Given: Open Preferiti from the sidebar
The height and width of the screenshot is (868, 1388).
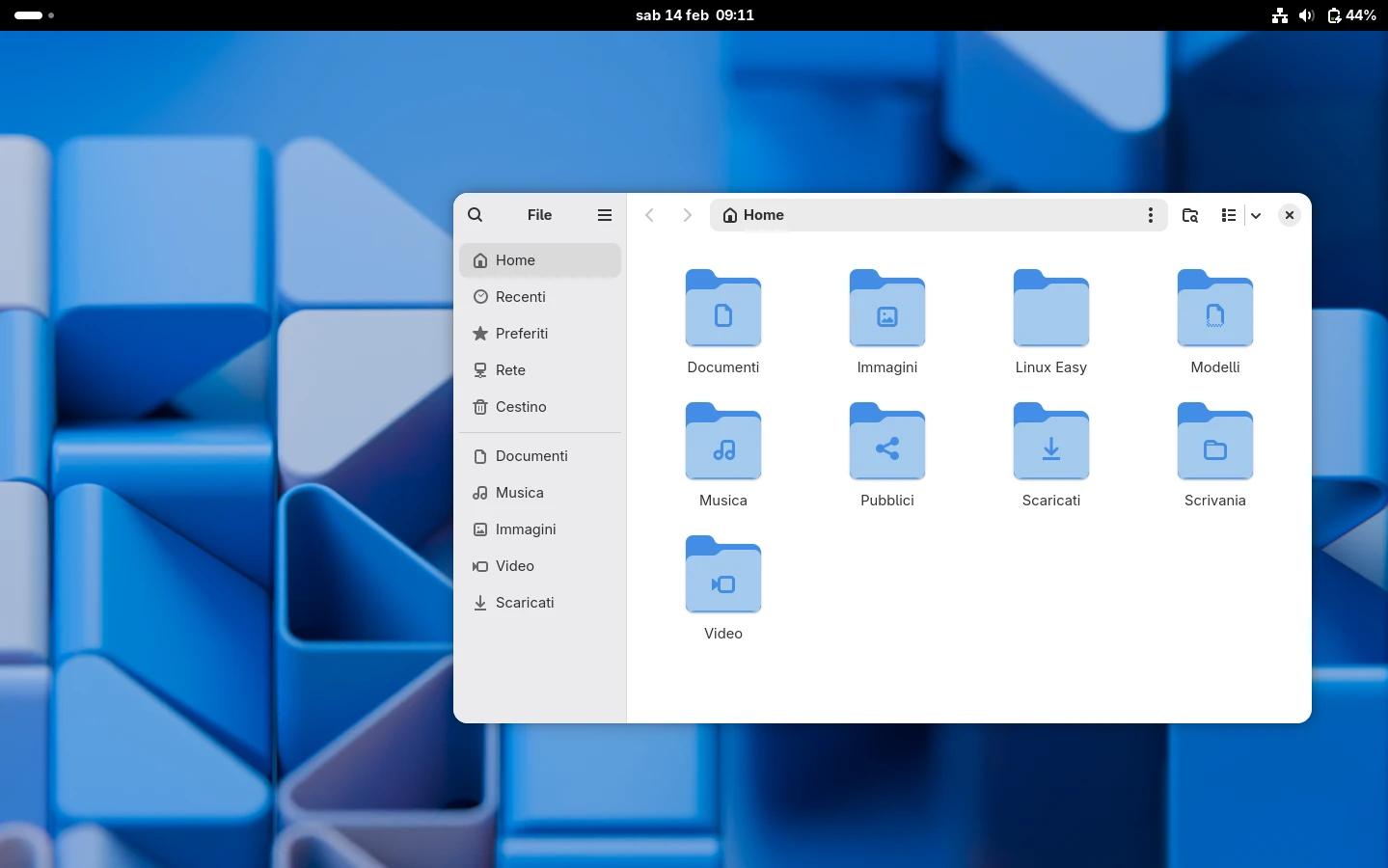Looking at the screenshot, I should point(522,334).
